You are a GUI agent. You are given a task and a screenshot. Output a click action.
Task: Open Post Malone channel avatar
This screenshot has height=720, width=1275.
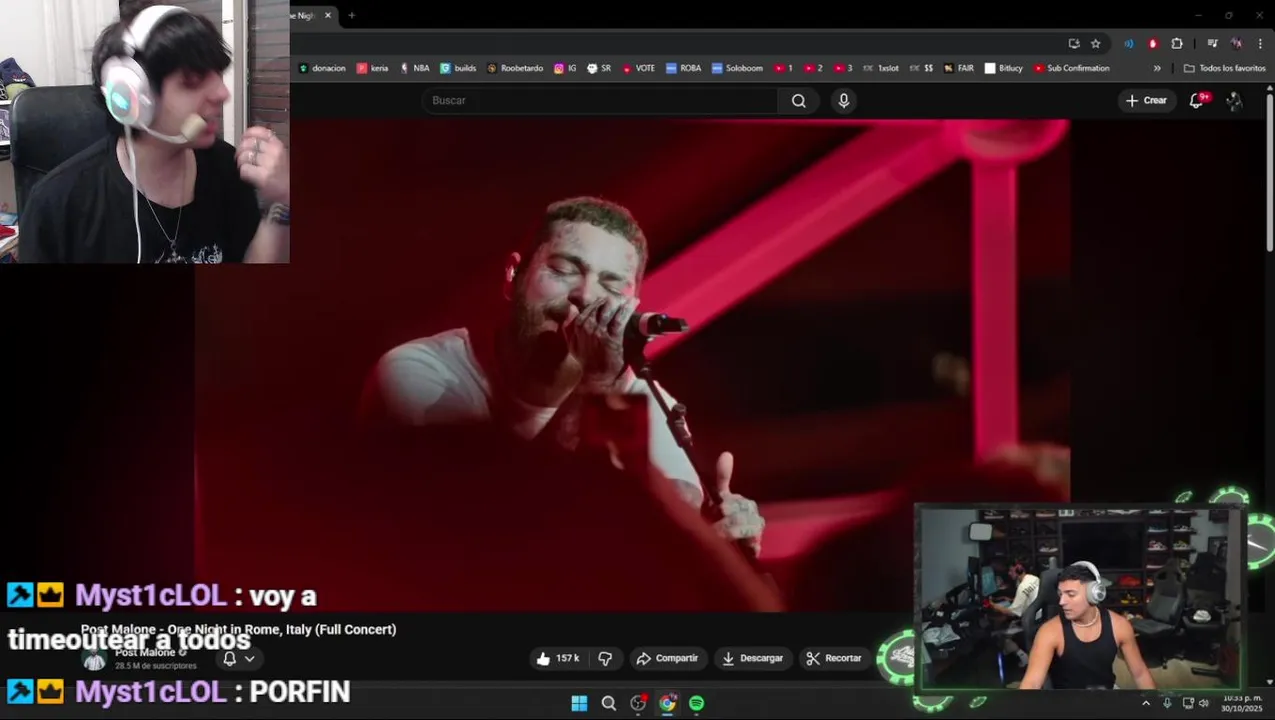[x=94, y=659]
